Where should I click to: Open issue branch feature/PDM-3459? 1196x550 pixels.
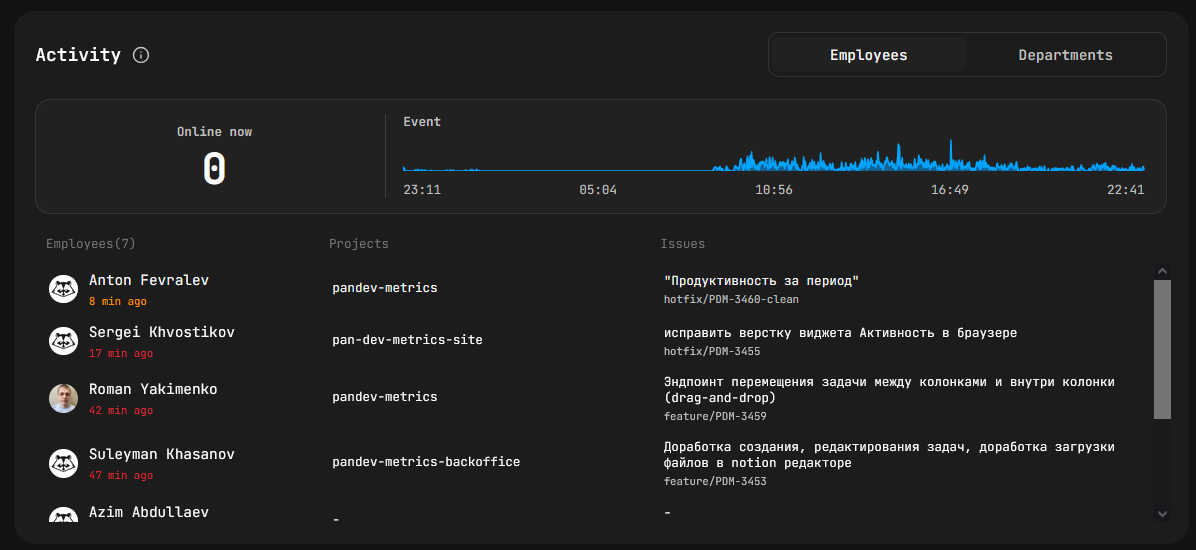click(x=715, y=416)
